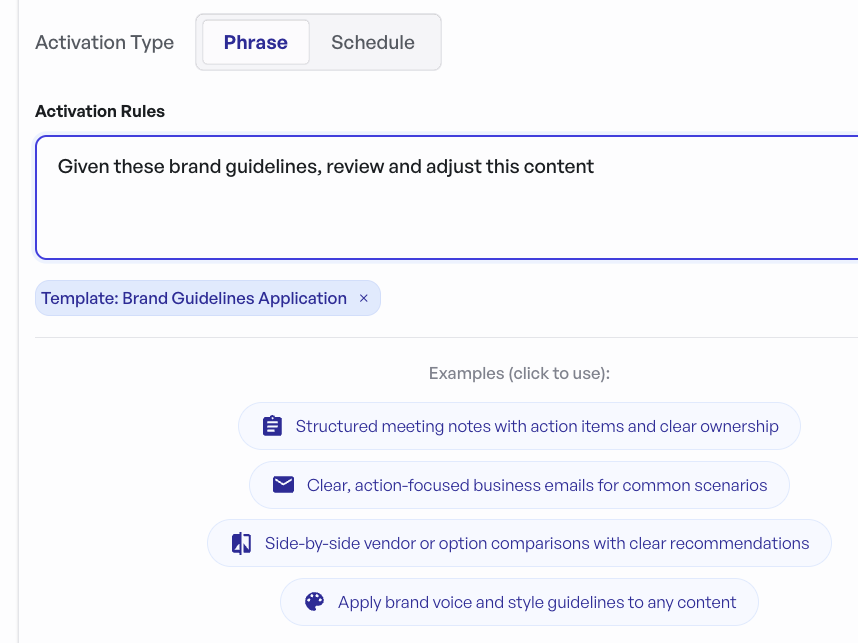Click the Activation Rules heading

(100, 111)
